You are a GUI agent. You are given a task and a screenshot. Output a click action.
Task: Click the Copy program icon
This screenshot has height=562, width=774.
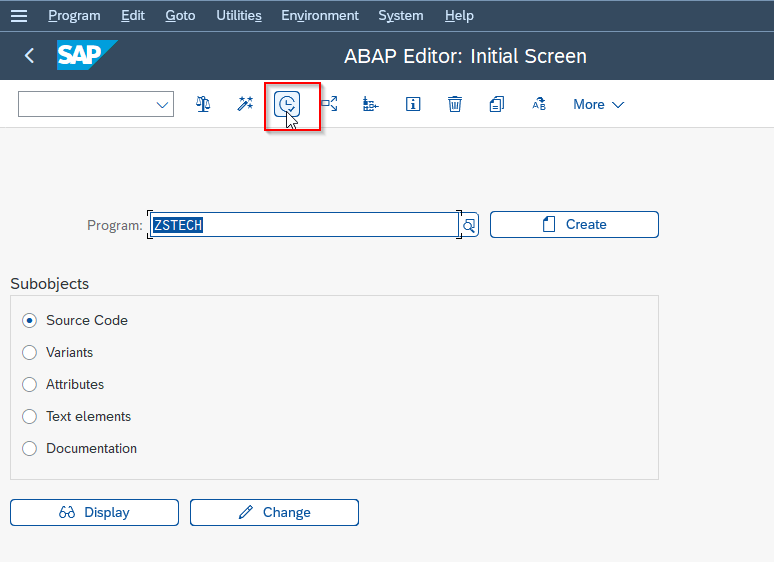coord(497,104)
